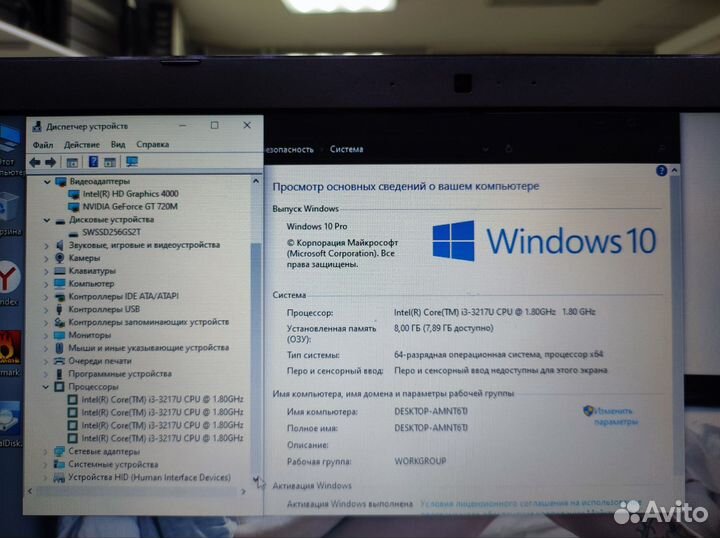Click the Компьютер category icon
Screen dimensions: 720x538
click(x=60, y=283)
